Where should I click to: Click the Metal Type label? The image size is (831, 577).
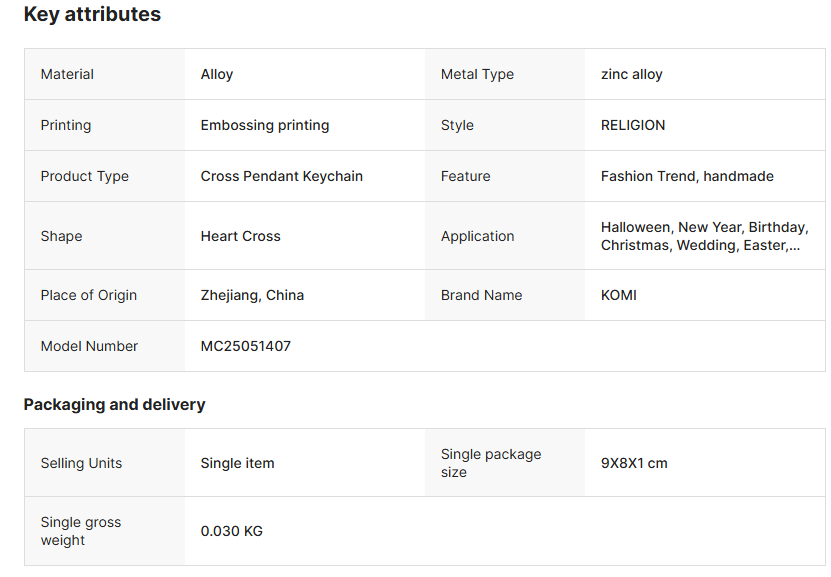click(x=477, y=74)
